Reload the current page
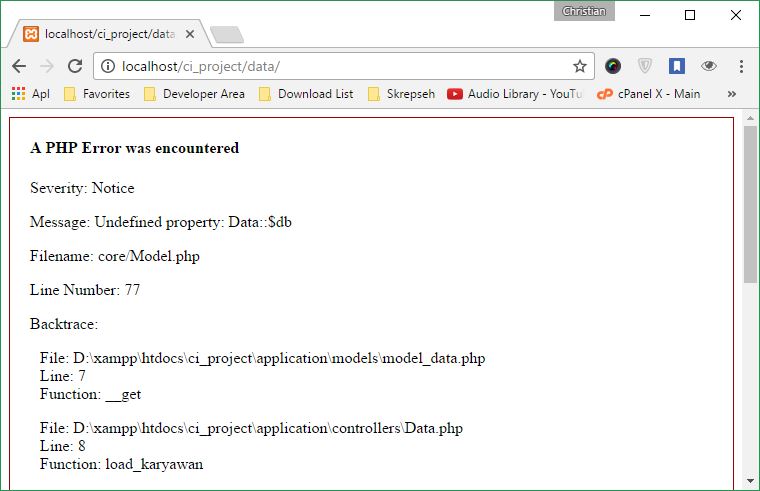Screen dimensions: 760x491 (75, 66)
